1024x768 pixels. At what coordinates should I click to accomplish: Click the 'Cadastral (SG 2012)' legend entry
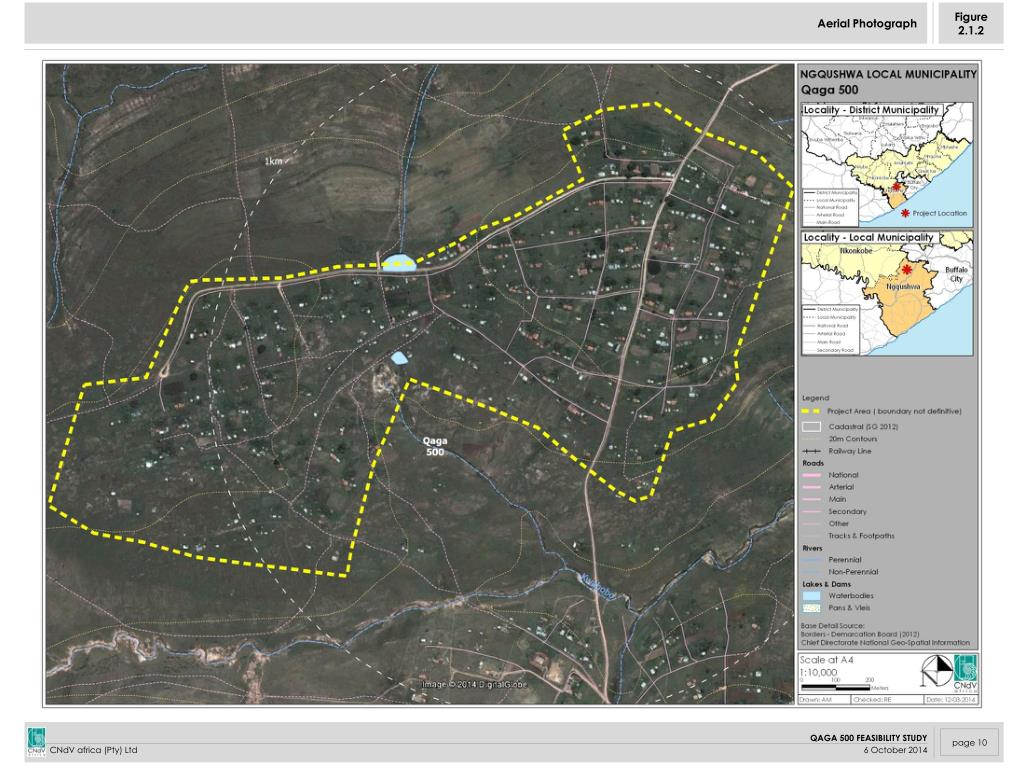(863, 426)
